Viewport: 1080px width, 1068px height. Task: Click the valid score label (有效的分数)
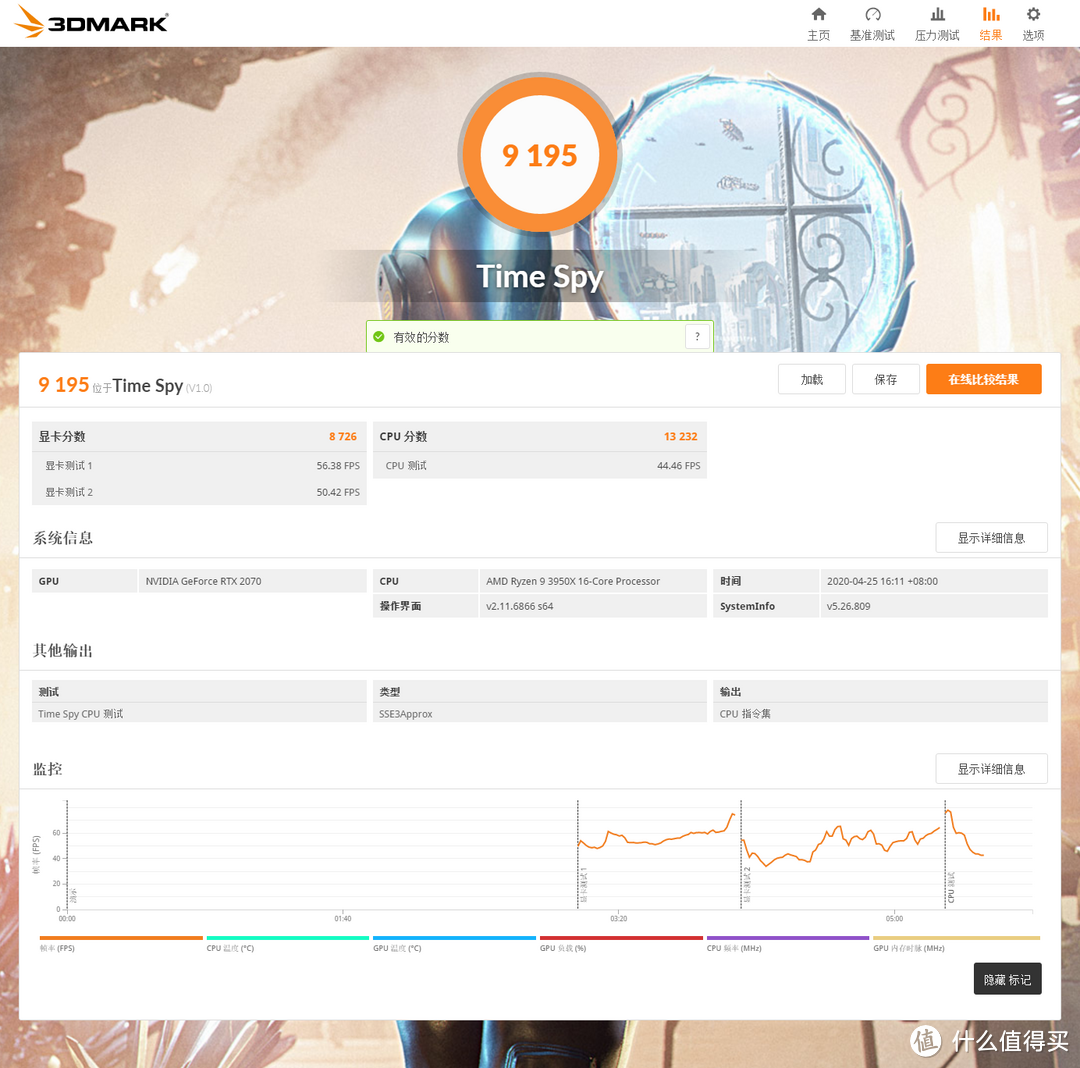tap(421, 337)
